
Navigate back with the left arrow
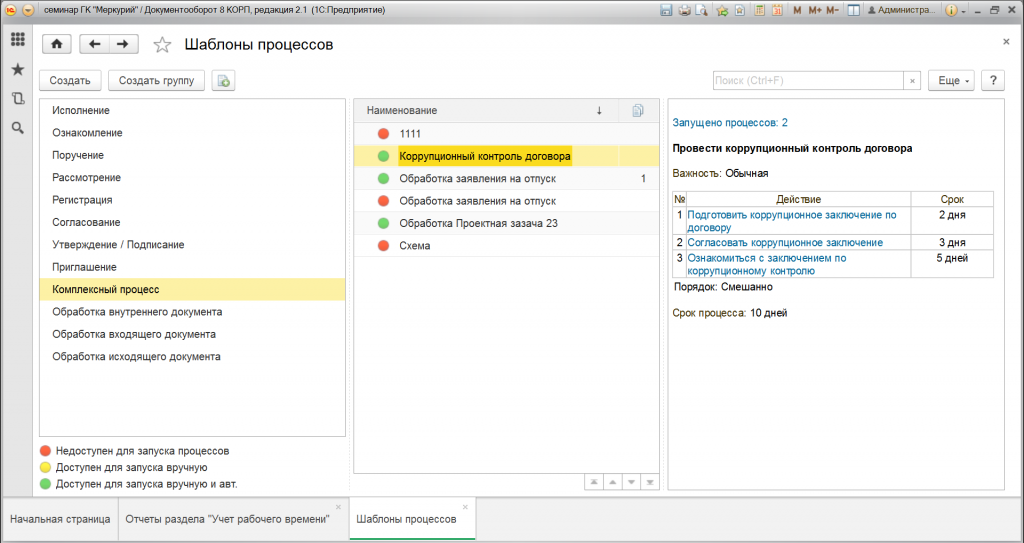tap(94, 44)
